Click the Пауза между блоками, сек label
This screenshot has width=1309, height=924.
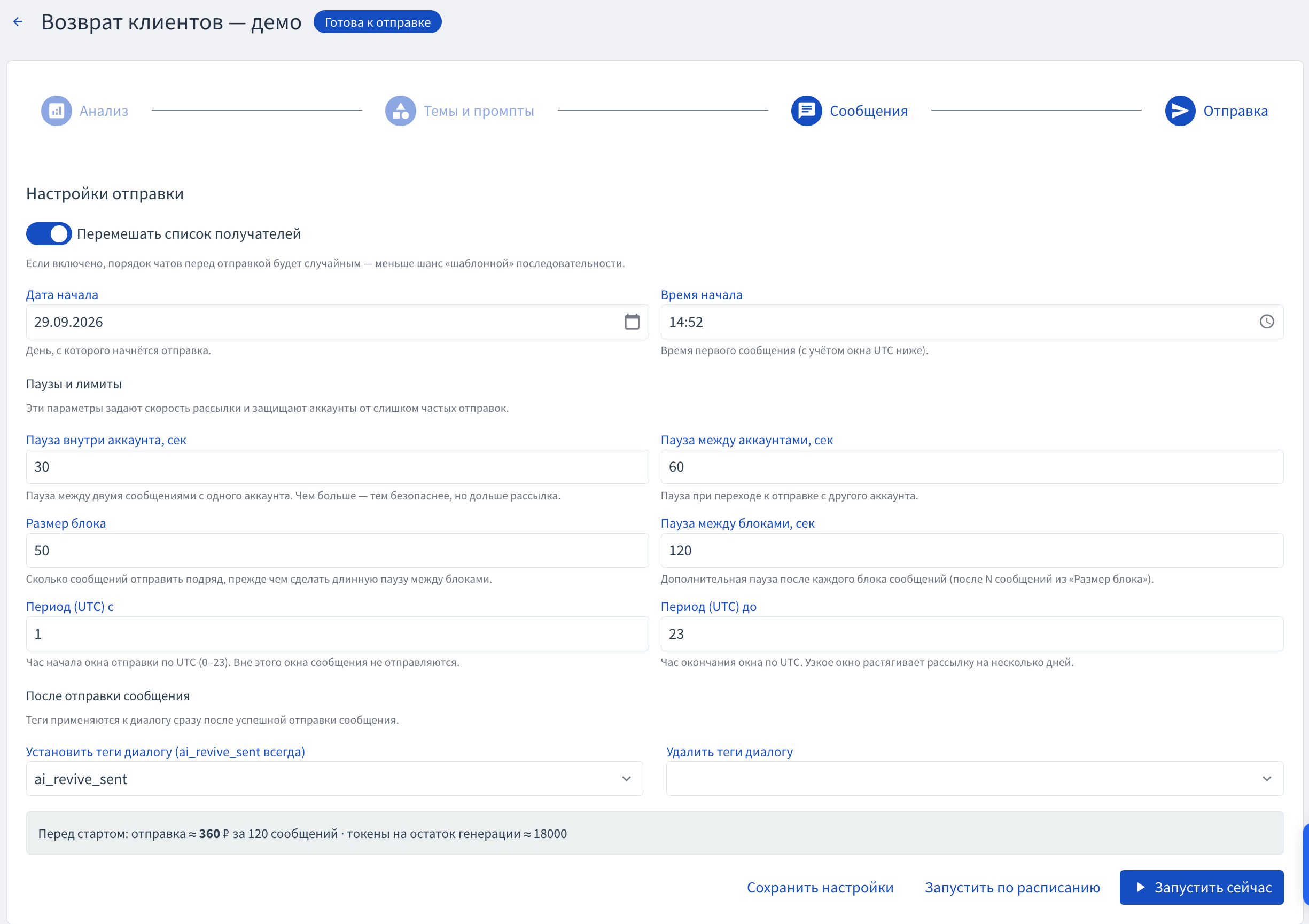tap(737, 523)
